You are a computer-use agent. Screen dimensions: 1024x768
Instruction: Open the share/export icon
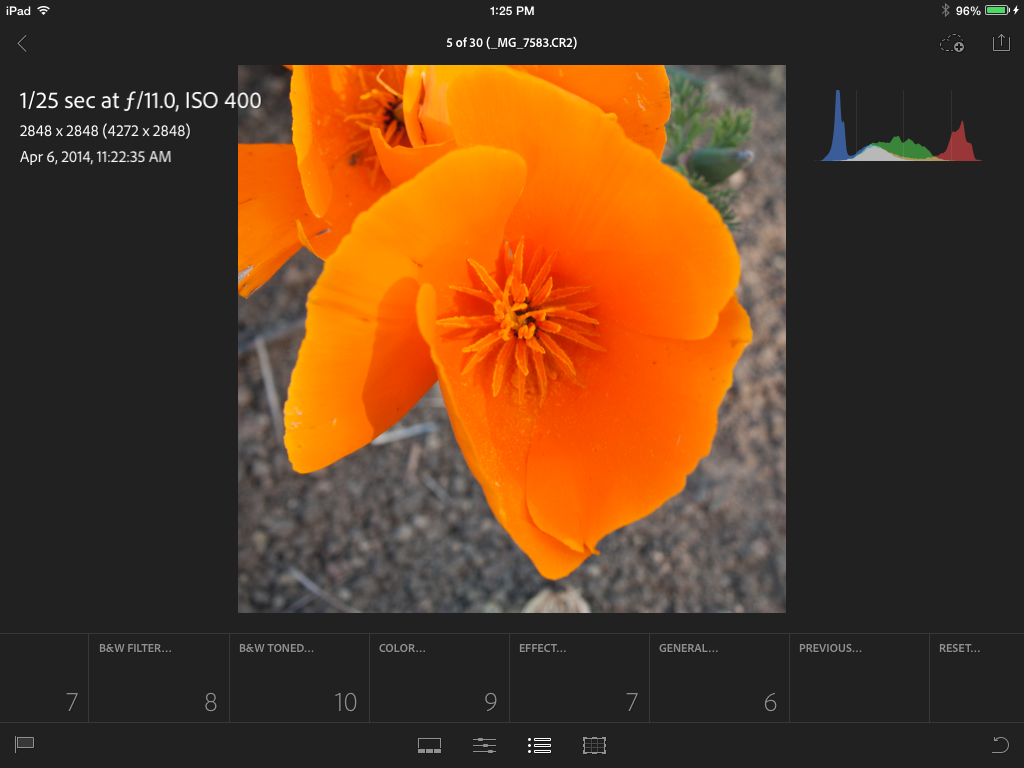coord(1001,43)
